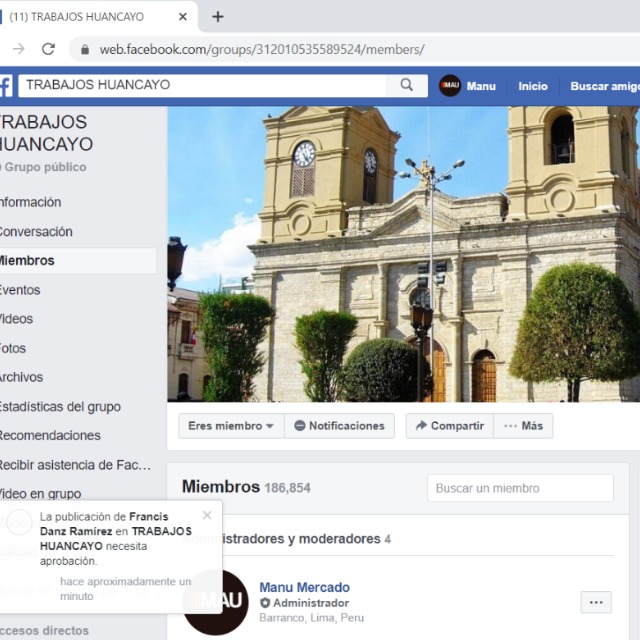Image resolution: width=640 pixels, height=640 pixels.
Task: Open a new browser tab
Action: point(218,17)
